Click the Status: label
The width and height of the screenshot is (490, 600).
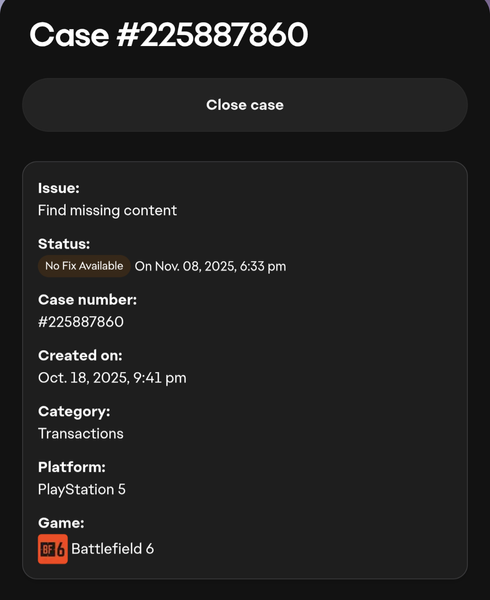tap(64, 244)
